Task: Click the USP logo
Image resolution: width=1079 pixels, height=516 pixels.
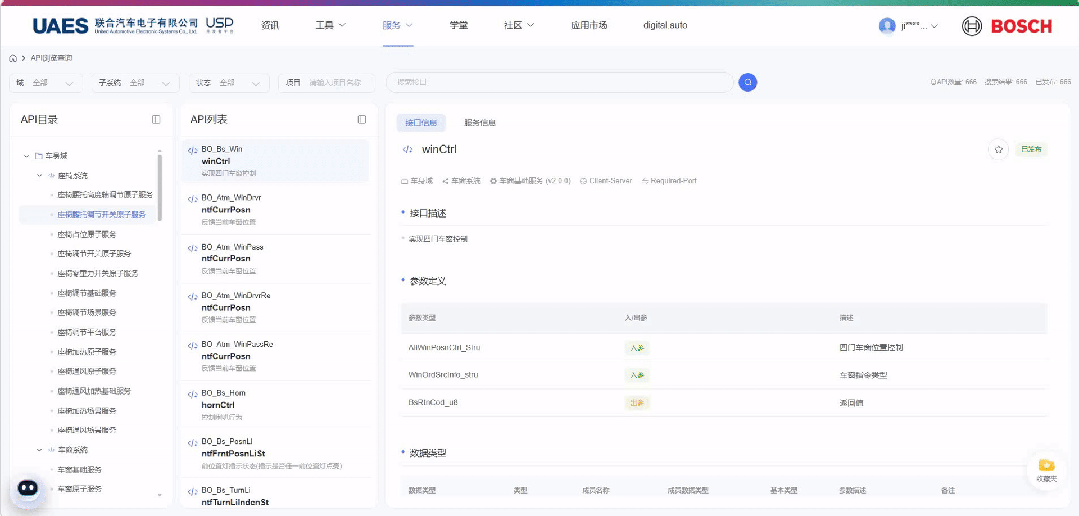Action: pyautogui.click(x=220, y=25)
